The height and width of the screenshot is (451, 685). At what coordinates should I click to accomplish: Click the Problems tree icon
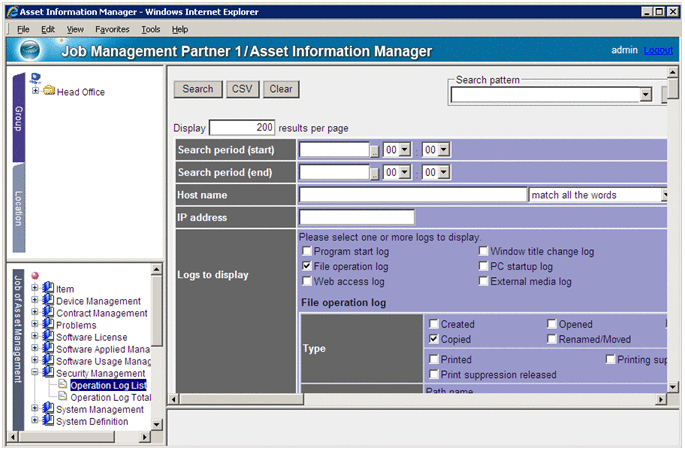click(48, 325)
